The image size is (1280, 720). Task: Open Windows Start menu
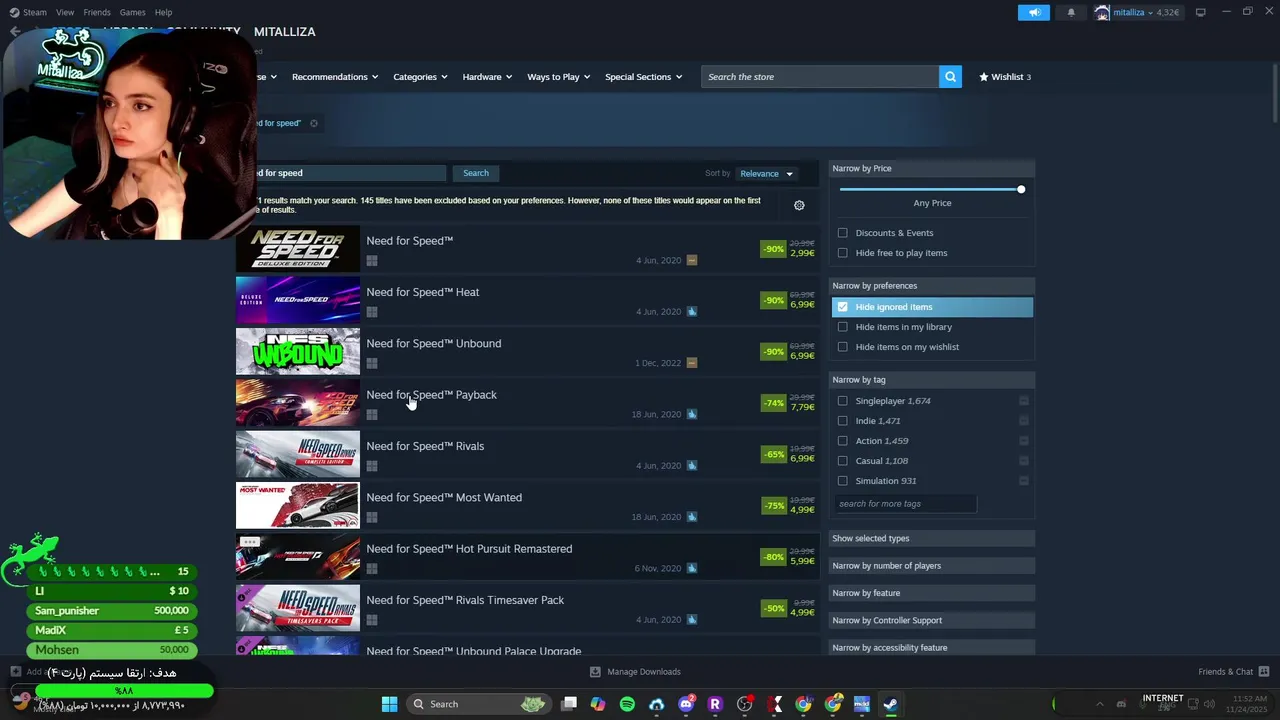tap(389, 704)
